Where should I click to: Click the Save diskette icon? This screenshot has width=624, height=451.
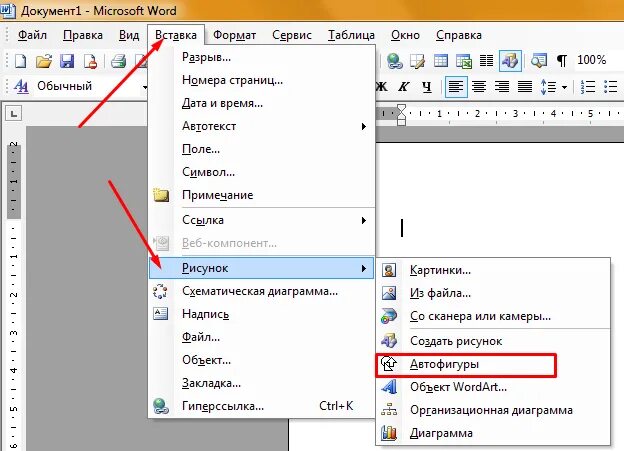(x=67, y=61)
